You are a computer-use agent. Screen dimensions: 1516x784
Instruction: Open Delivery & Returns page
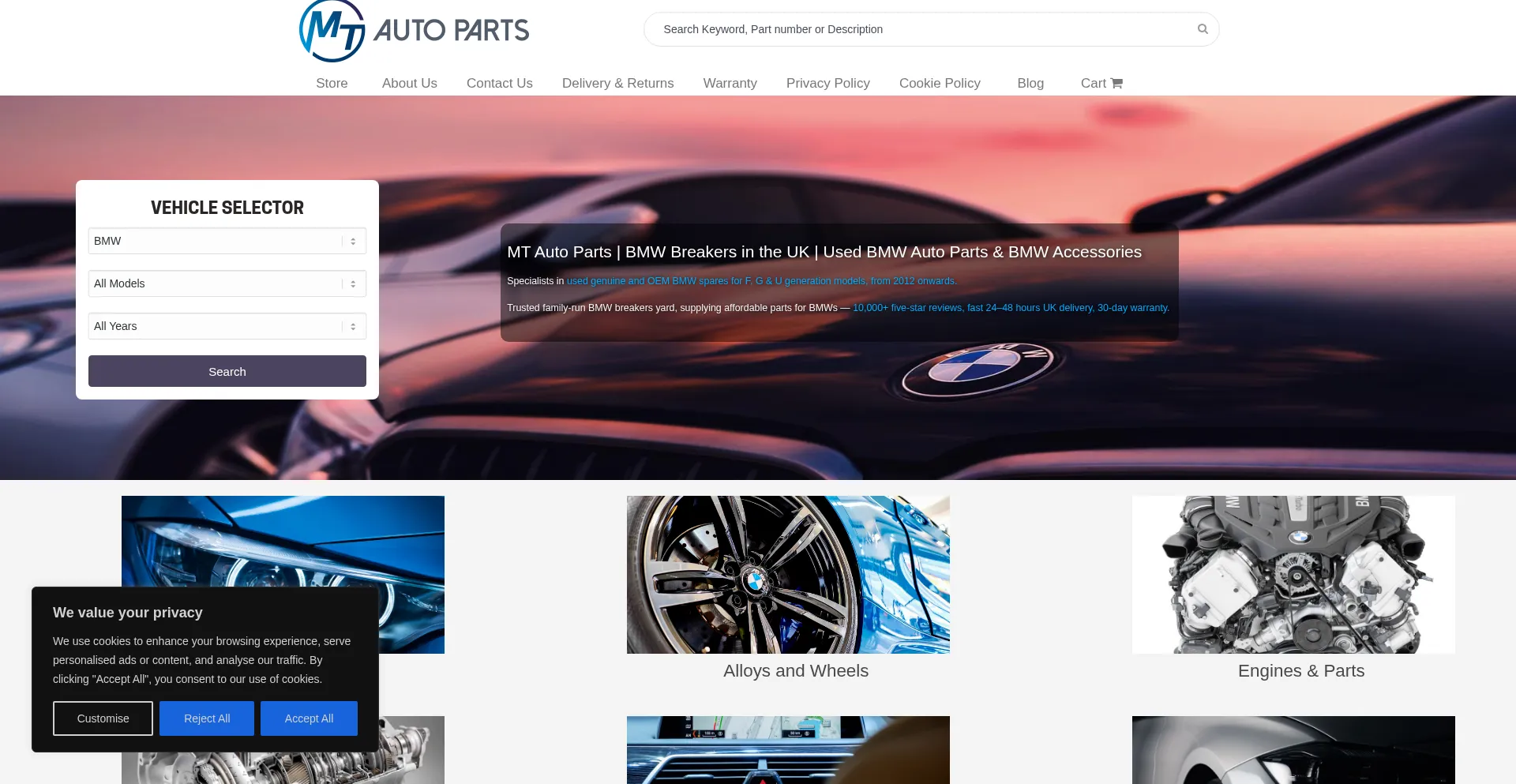(x=618, y=83)
